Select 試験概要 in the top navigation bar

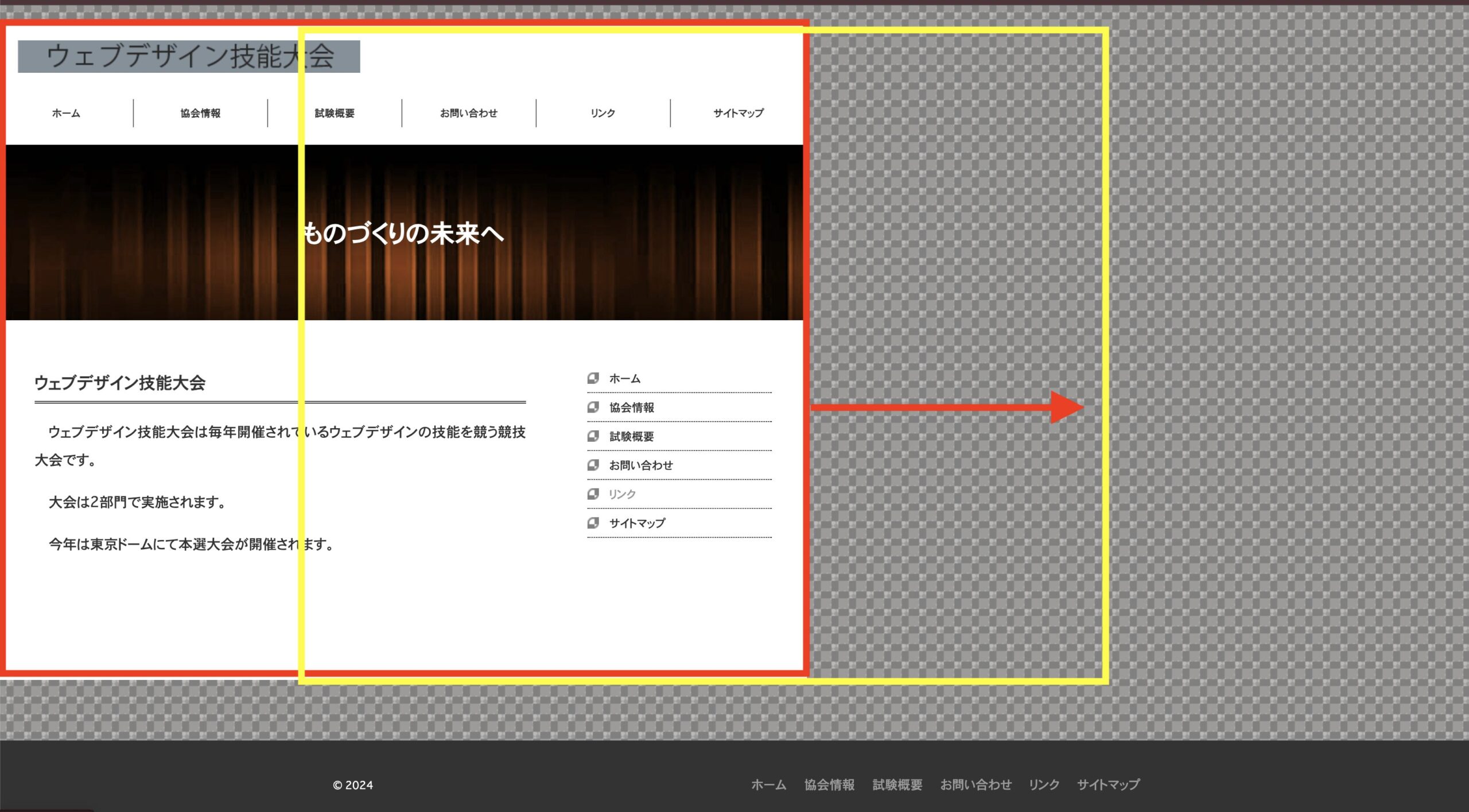point(335,113)
